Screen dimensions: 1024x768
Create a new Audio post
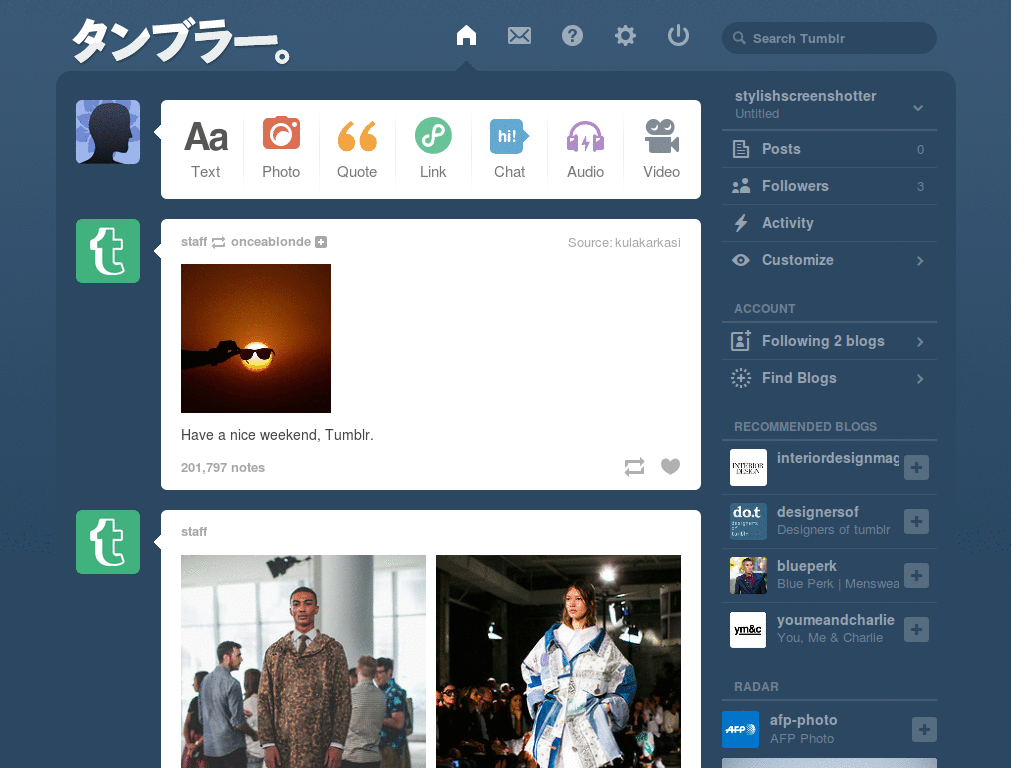pyautogui.click(x=585, y=149)
